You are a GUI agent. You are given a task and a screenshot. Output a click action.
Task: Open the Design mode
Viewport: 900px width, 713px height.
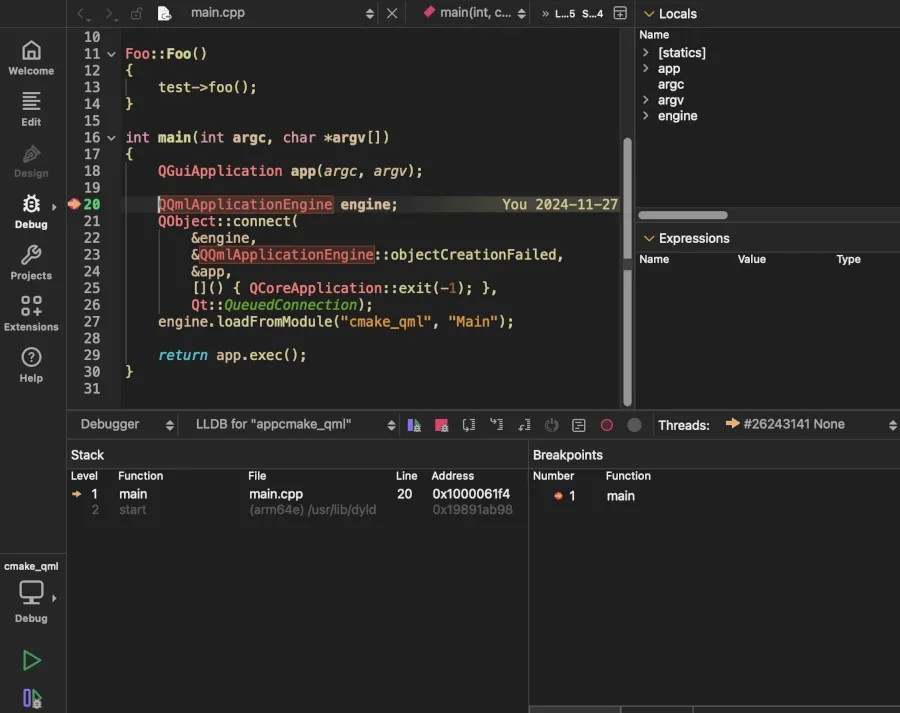coord(31,160)
